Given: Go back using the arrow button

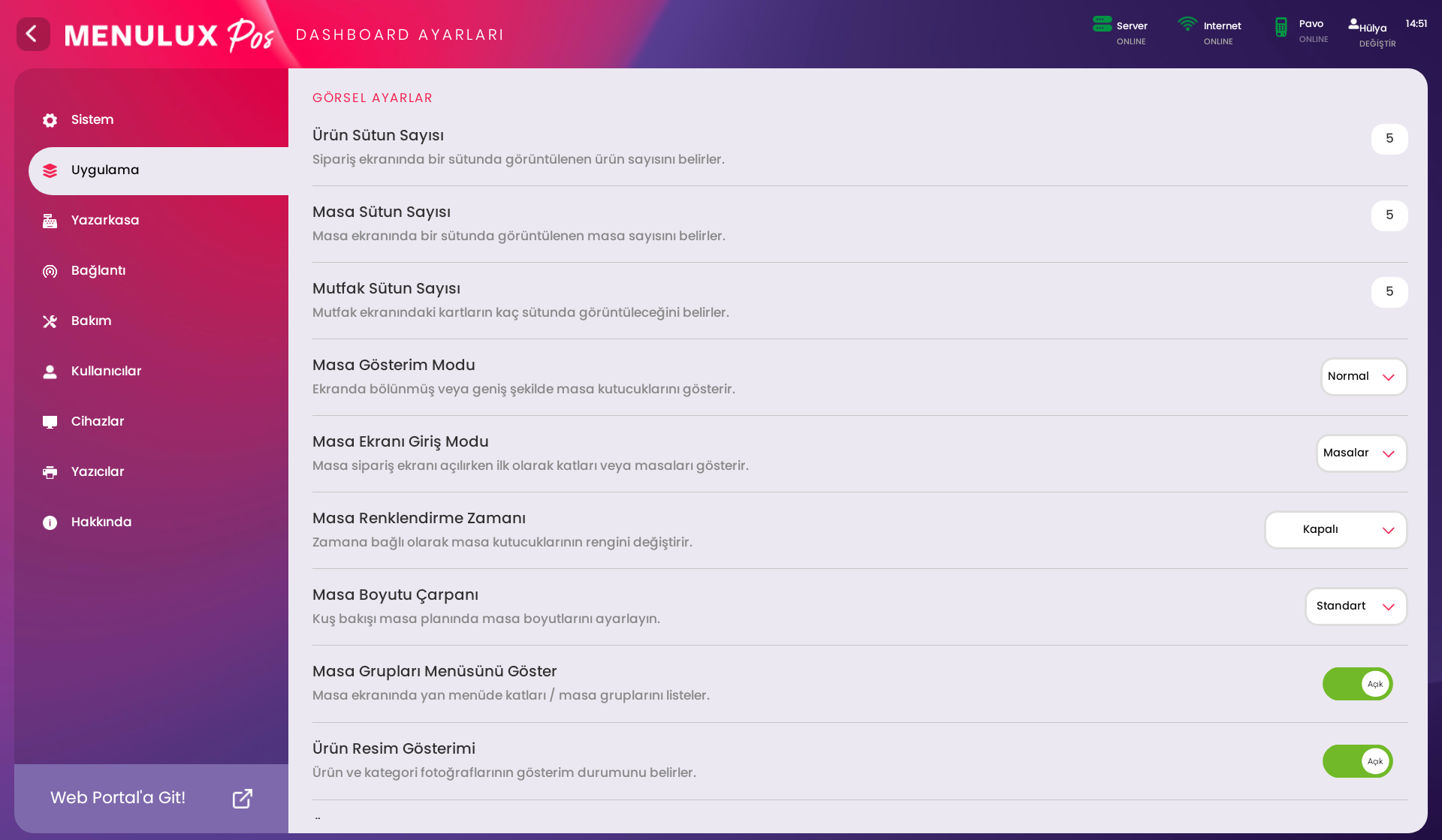Looking at the screenshot, I should [x=33, y=34].
